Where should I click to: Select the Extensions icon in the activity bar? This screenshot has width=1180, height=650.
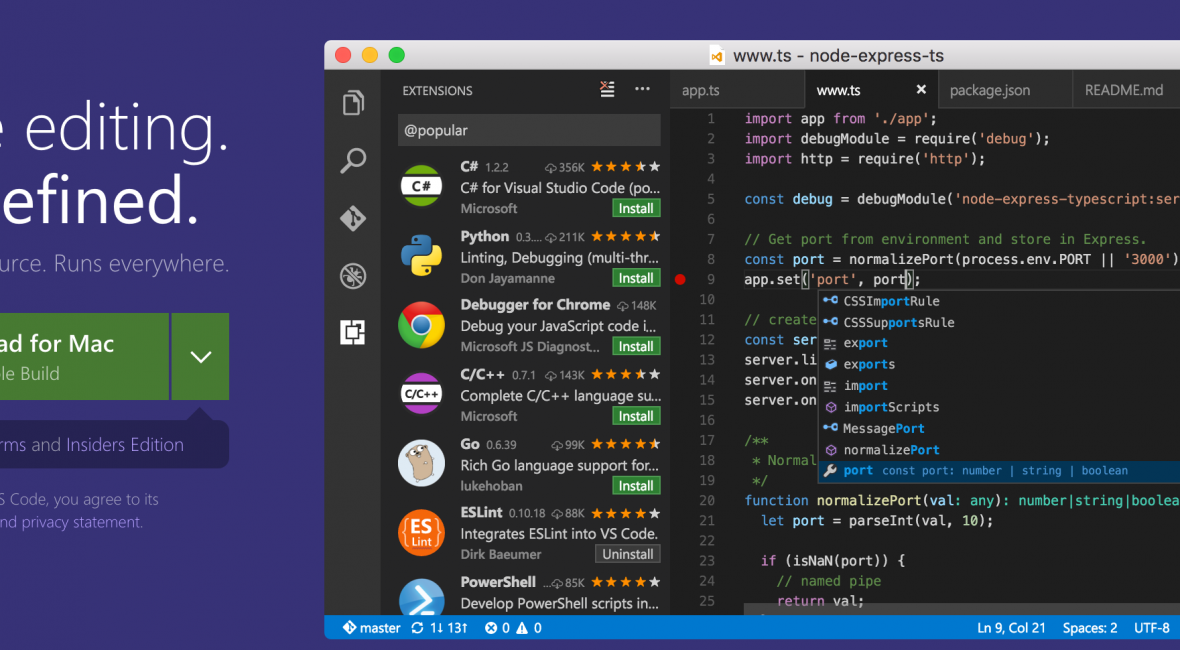click(x=352, y=334)
